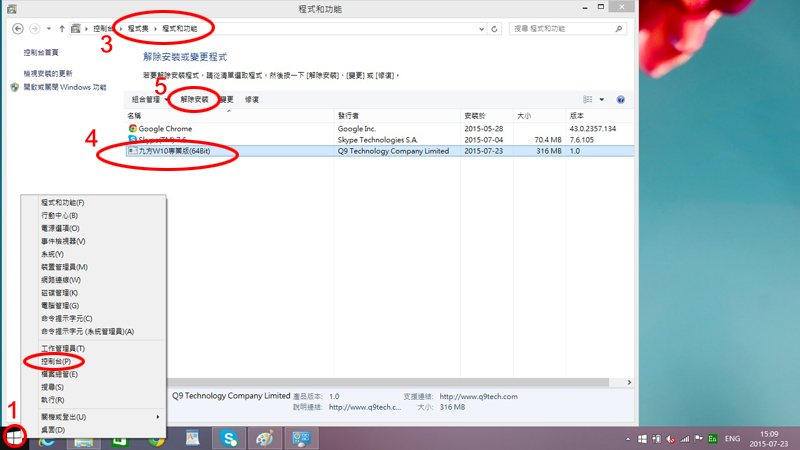
Task: Sort list by 名稱 column header
Action: pos(134,116)
